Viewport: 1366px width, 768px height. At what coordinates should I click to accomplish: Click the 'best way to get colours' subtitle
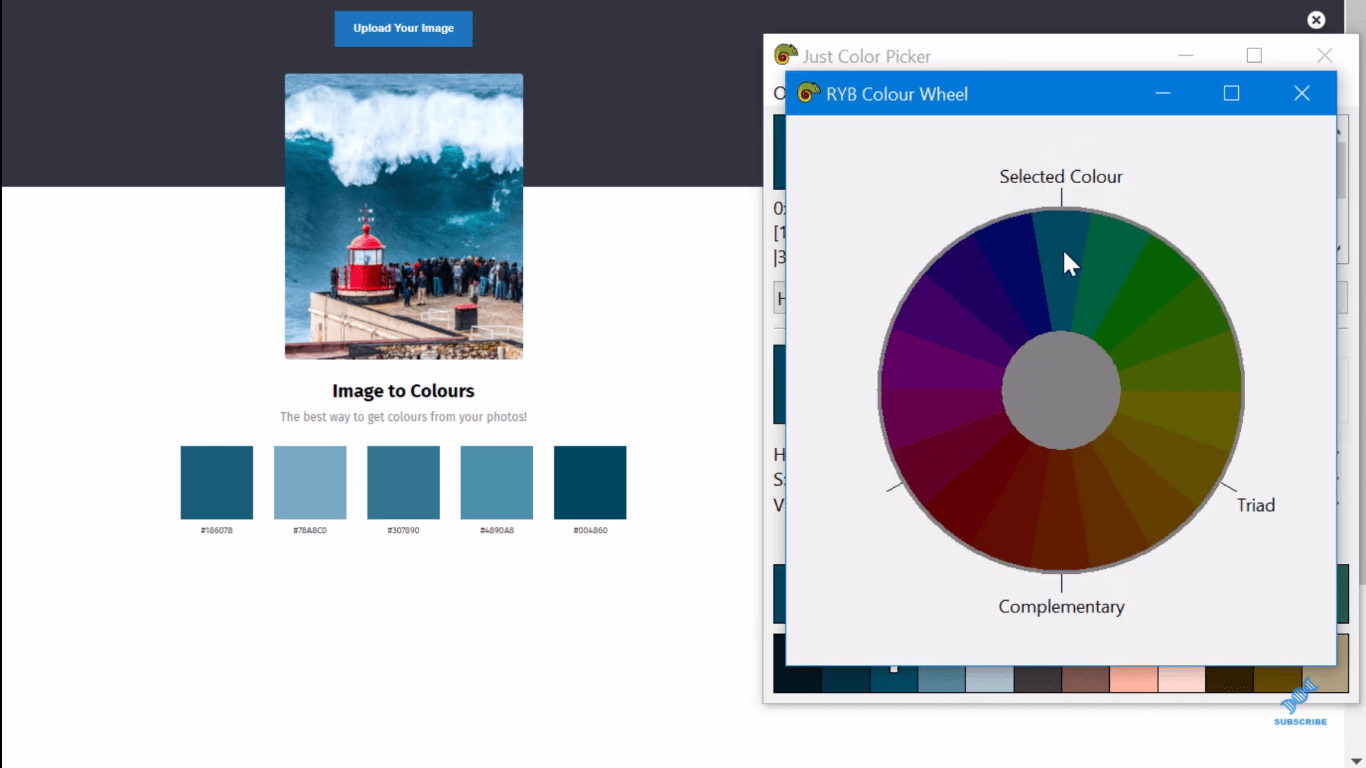(x=403, y=417)
